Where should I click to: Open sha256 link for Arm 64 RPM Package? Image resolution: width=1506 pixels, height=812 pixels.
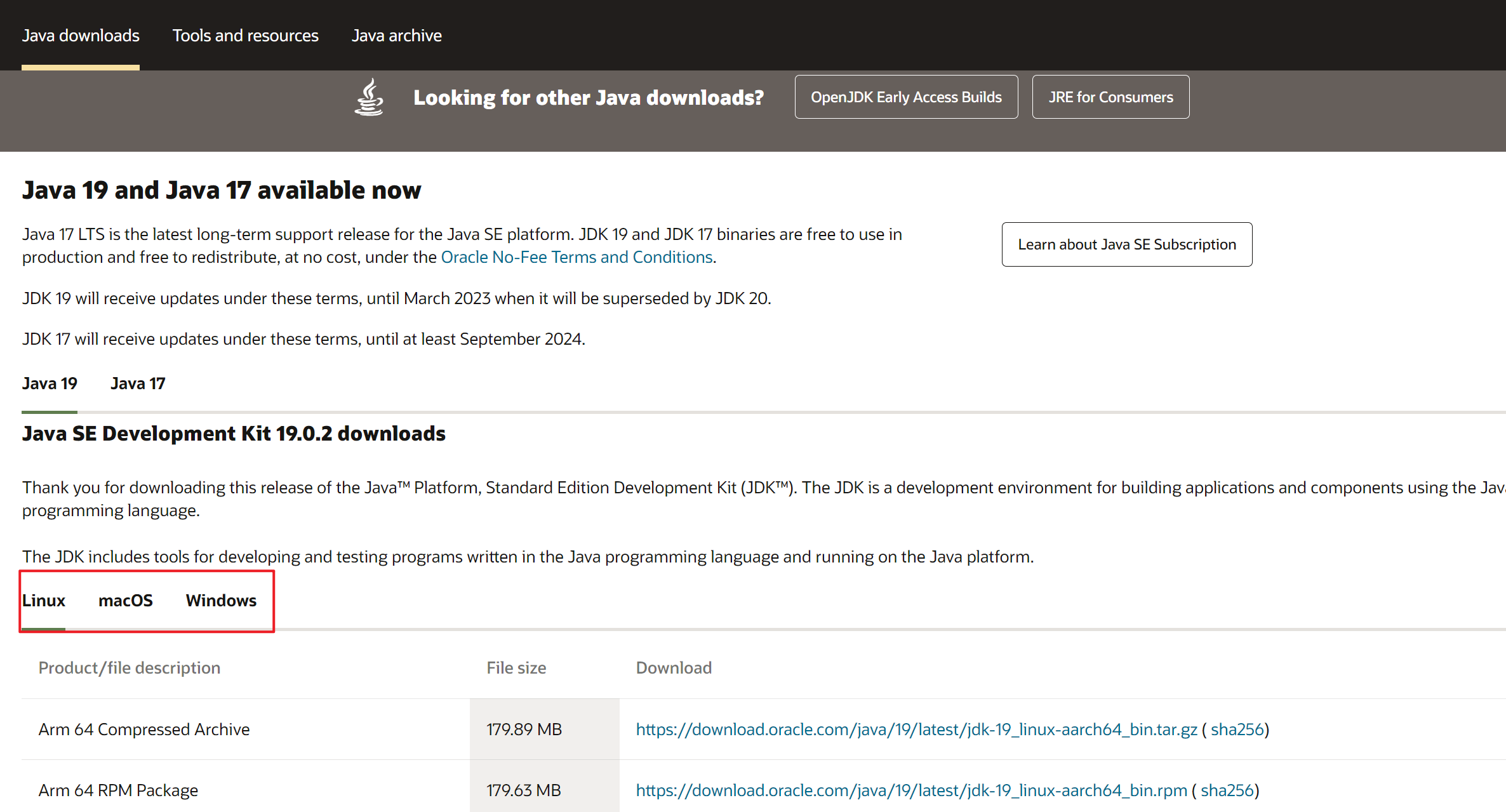tap(1227, 790)
